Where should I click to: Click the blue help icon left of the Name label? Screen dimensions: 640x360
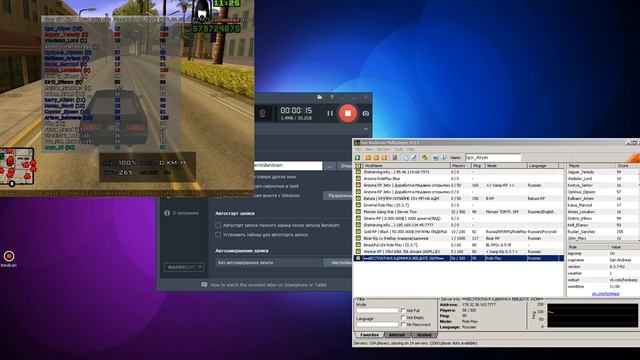point(444,158)
